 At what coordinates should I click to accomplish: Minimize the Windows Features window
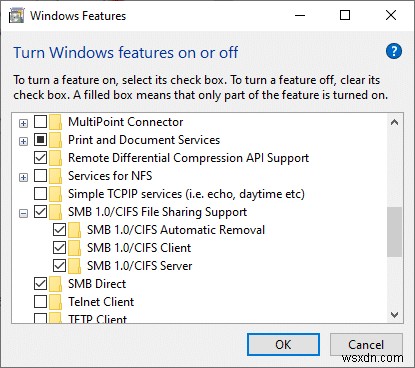pyautogui.click(x=300, y=15)
